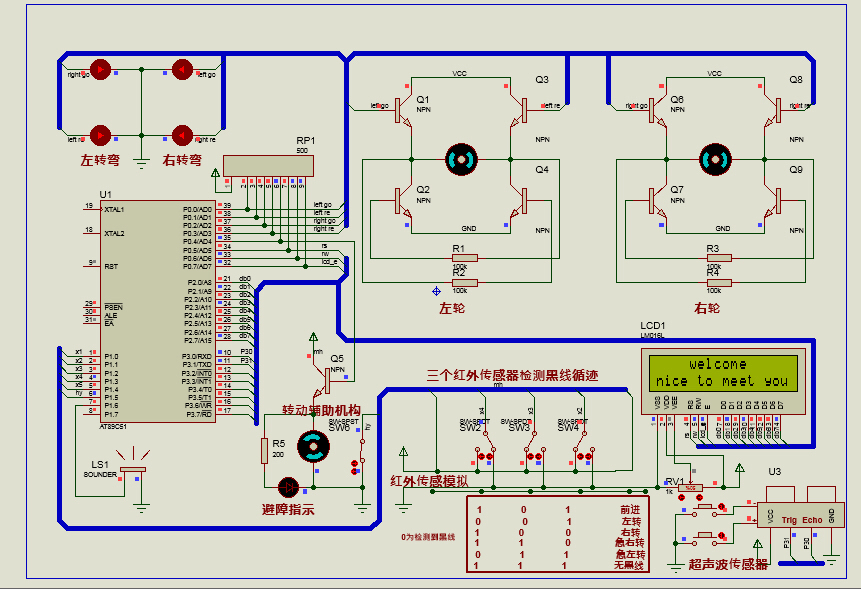861x589 pixels.
Task: Toggle infrared sensor switch SW3
Action: 534,444
